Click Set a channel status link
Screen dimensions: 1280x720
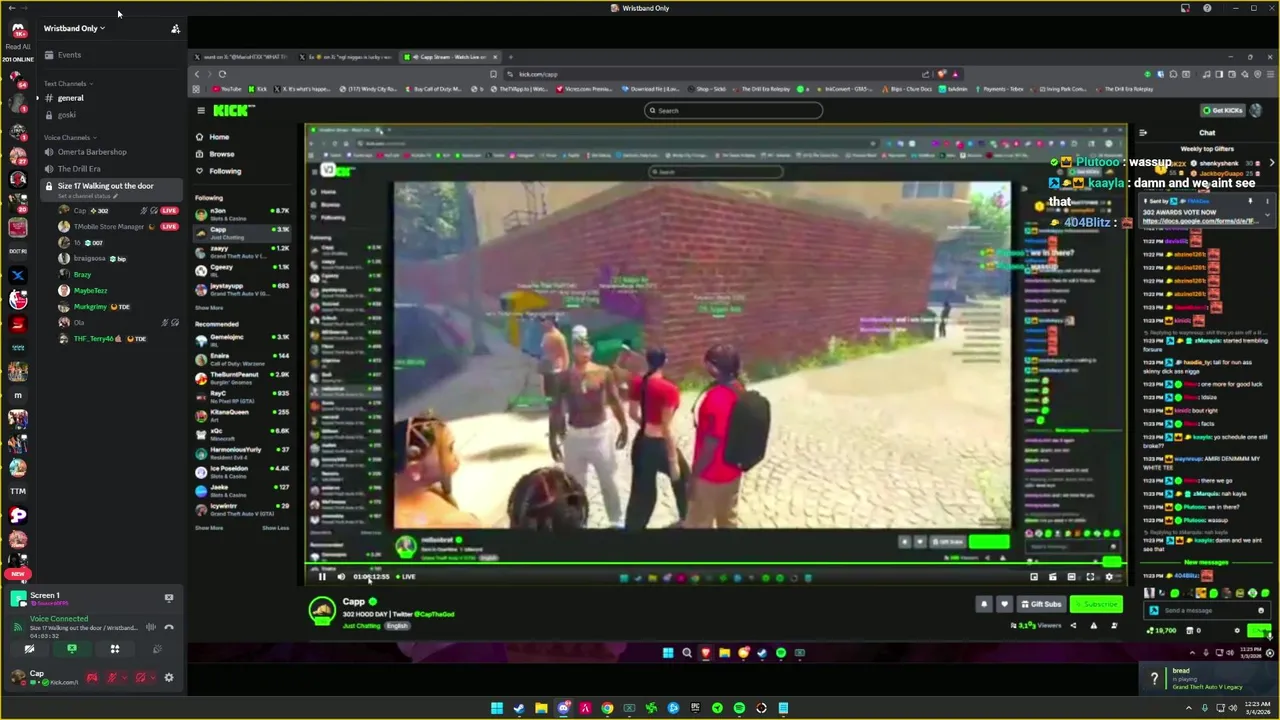[88, 196]
